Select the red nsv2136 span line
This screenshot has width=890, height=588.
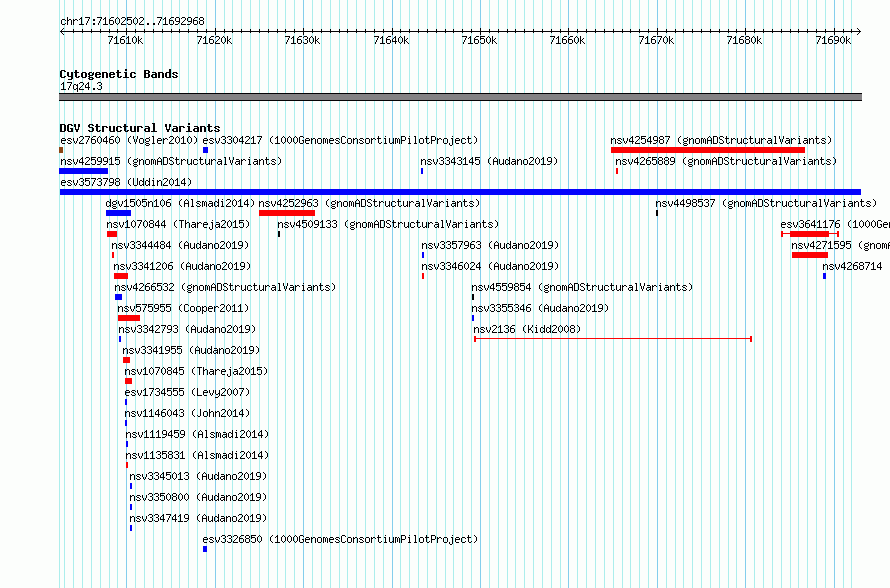(613, 339)
